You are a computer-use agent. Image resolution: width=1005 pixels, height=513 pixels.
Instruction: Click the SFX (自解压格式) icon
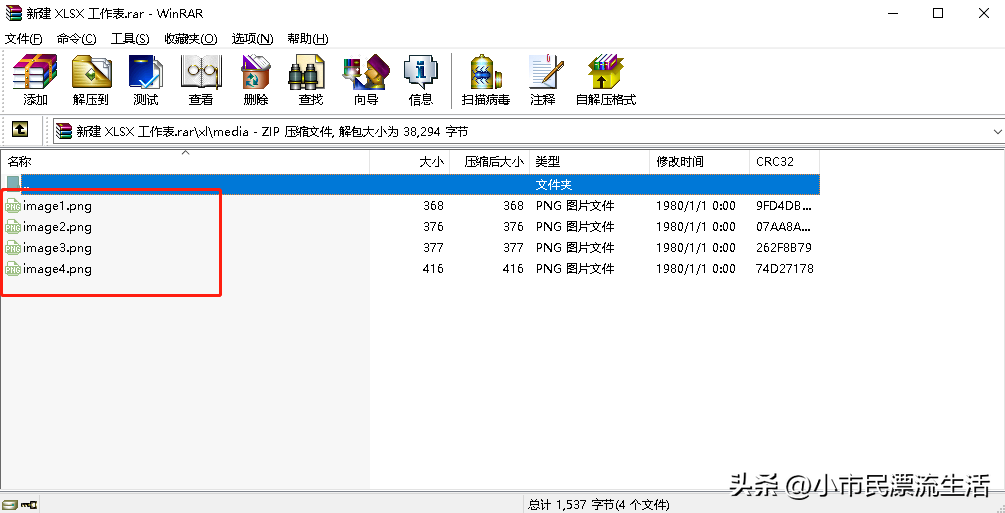[606, 80]
